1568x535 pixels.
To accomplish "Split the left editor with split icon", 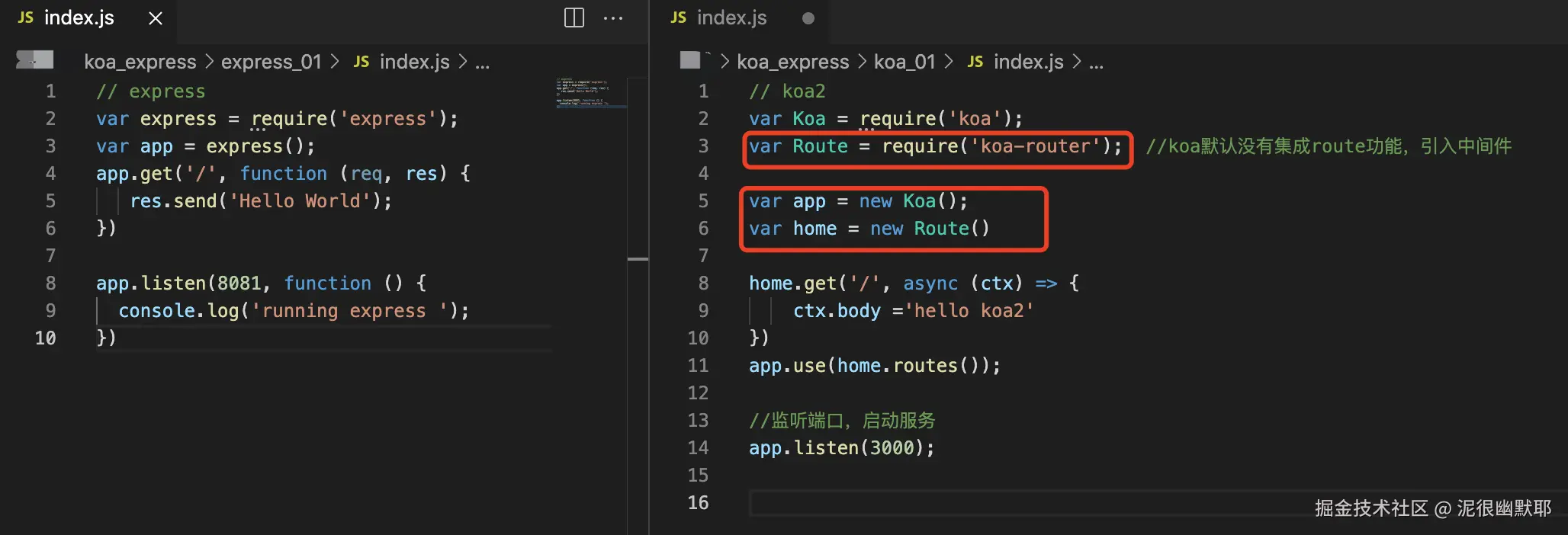I will (x=574, y=18).
